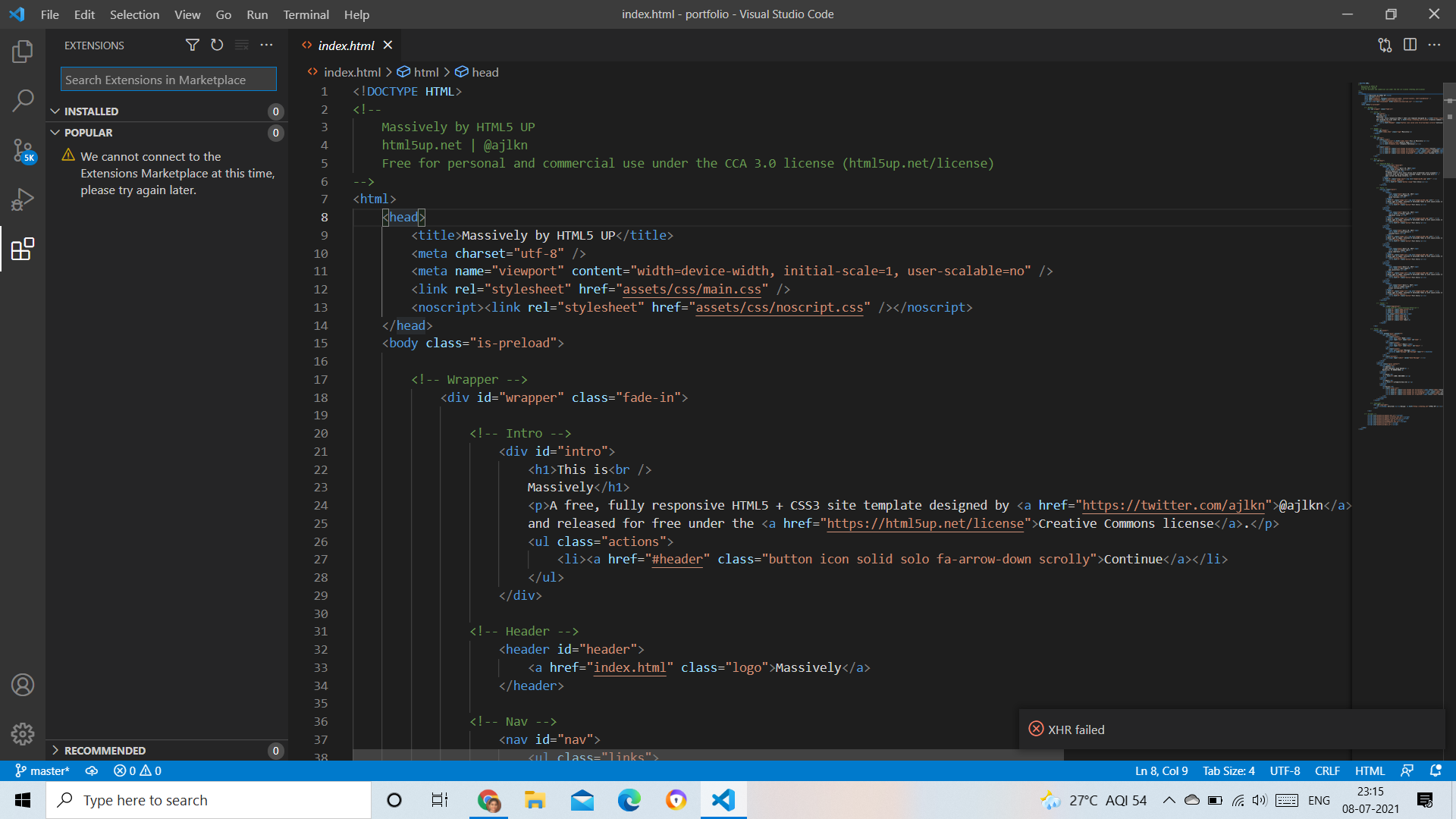Open the extensions filter
Image resolution: width=1456 pixels, height=819 pixels.
192,45
